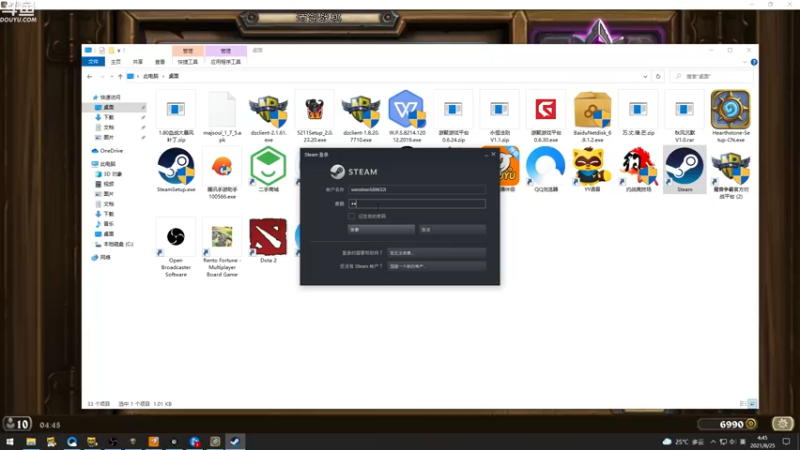Open the taskbar notification center

click(x=787, y=442)
